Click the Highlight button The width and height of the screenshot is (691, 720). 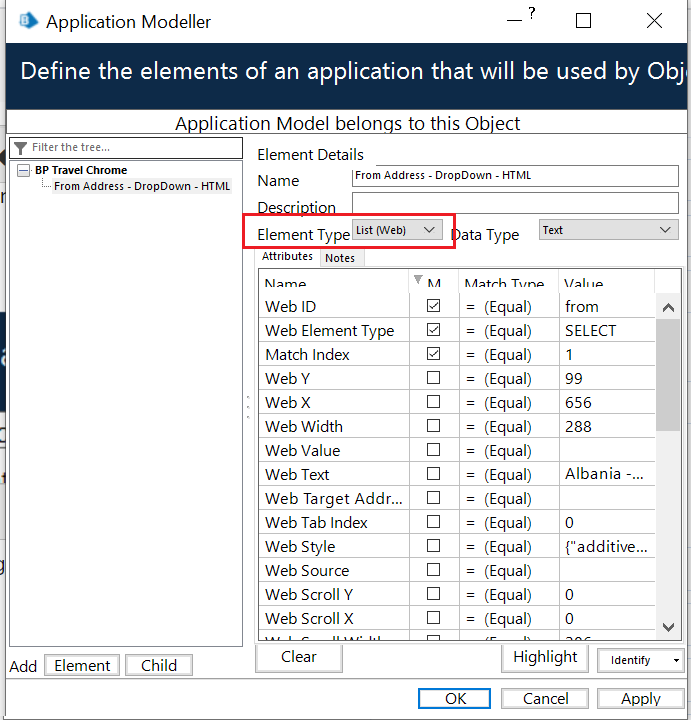click(545, 657)
